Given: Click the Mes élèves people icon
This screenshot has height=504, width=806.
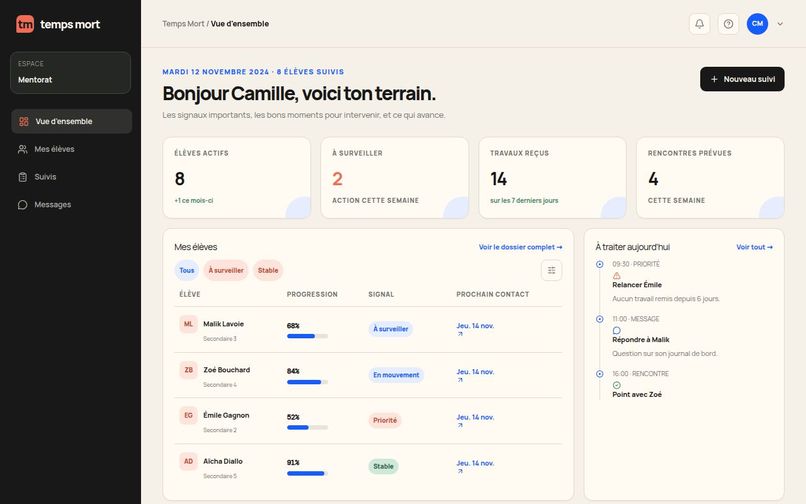Looking at the screenshot, I should tap(23, 149).
